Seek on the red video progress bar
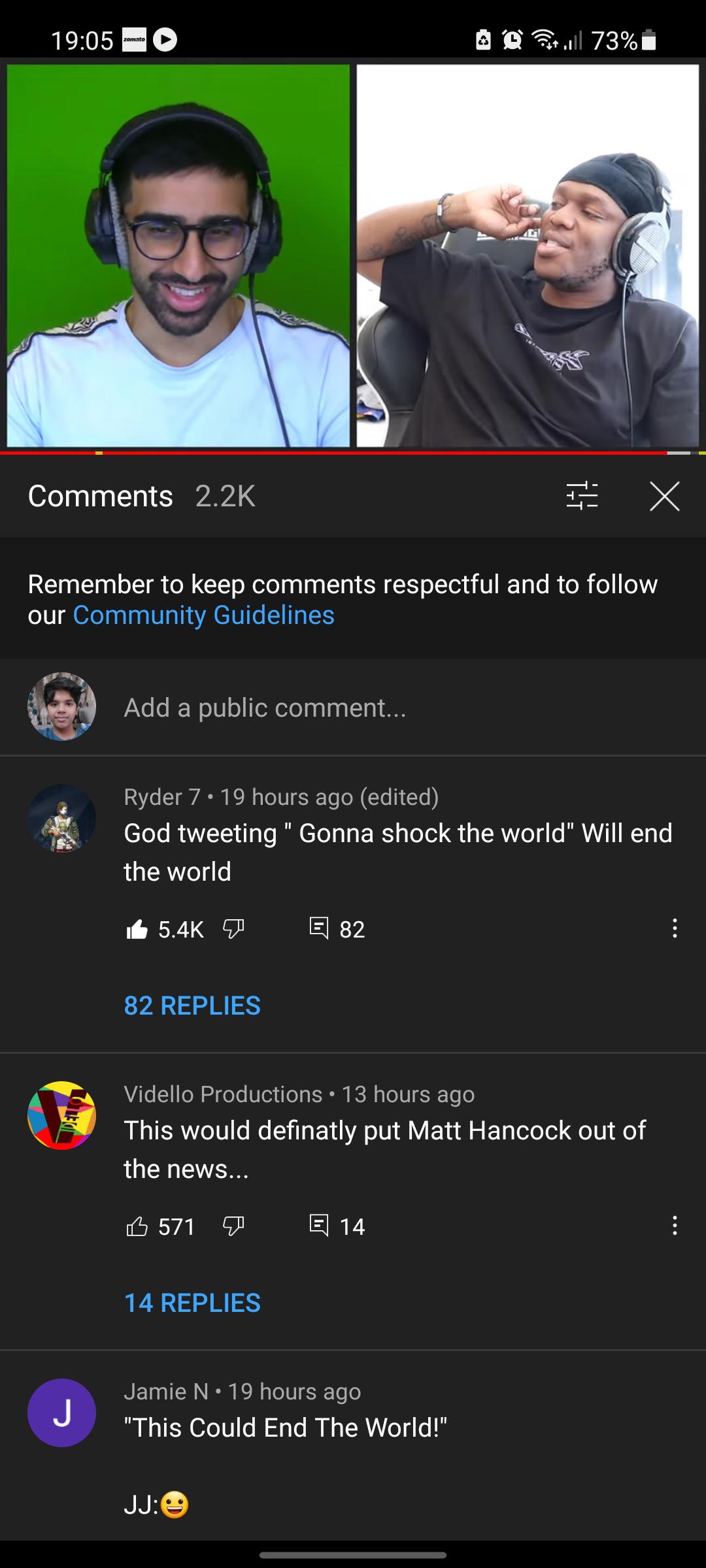Screen dimensions: 706x1568 [353, 452]
